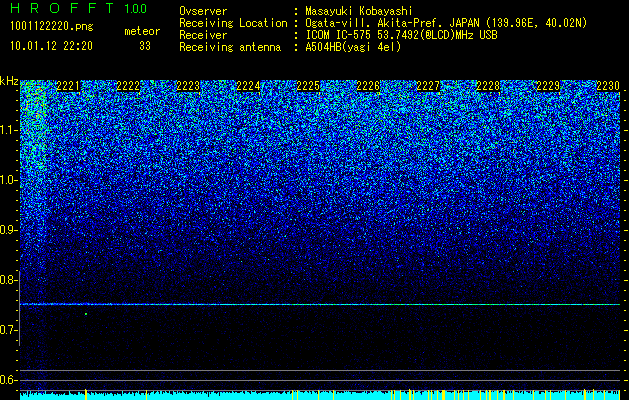Screen dimensions: 629x400
Task: Select the ICOM IC-575 receiver details
Action: (x=401, y=35)
